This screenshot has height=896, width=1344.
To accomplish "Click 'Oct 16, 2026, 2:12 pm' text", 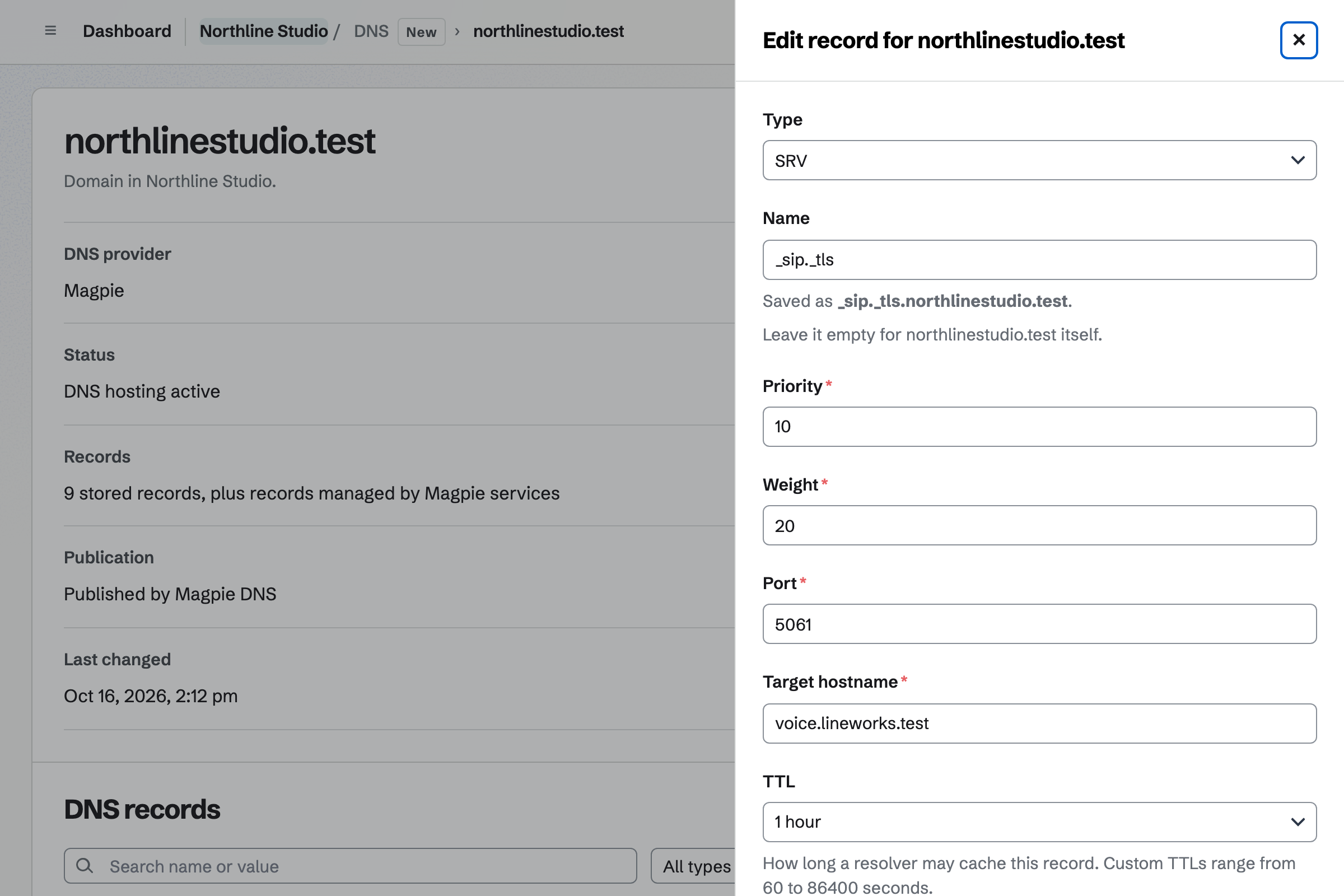I will coord(151,696).
